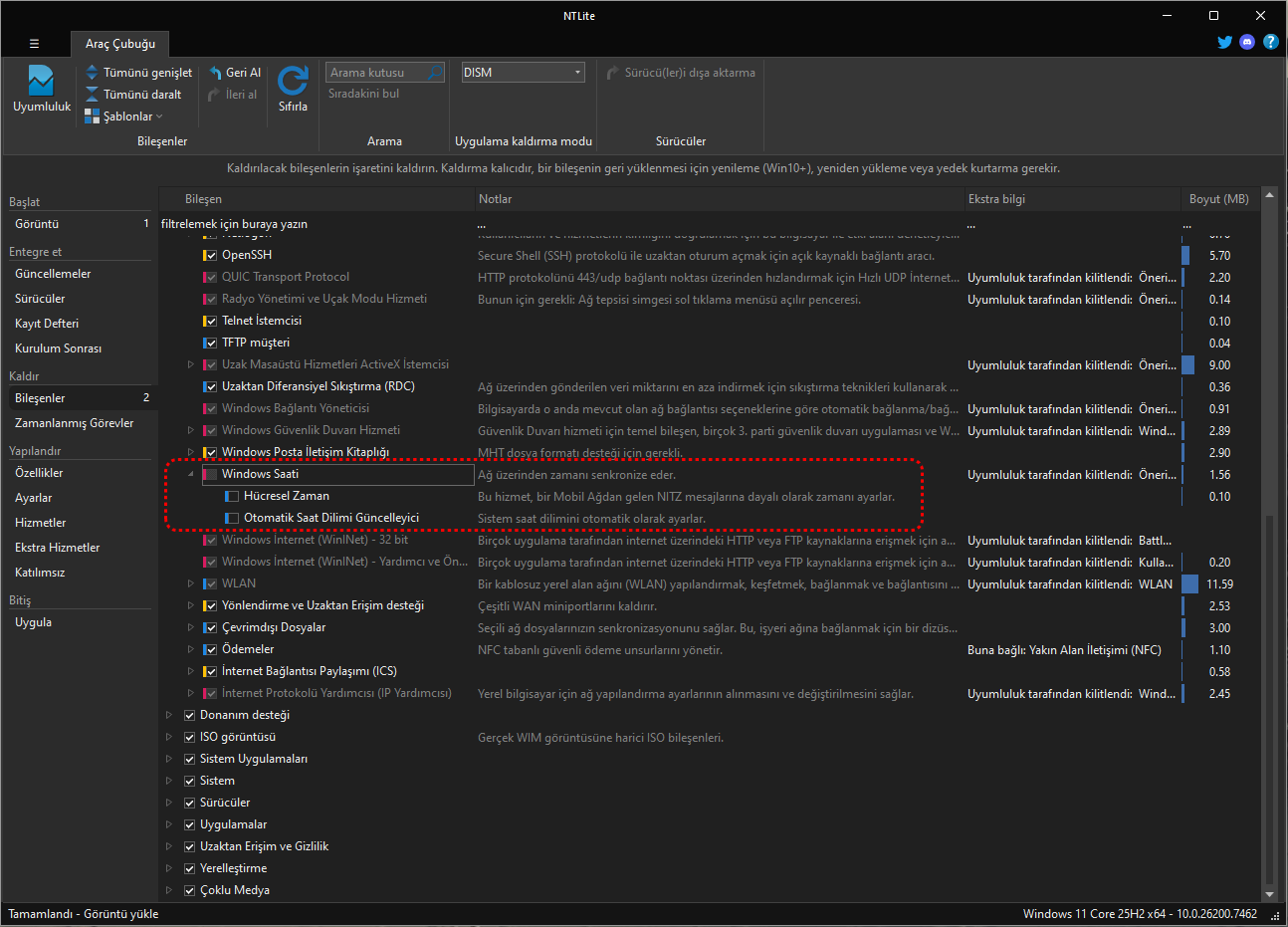1288x927 pixels.
Task: Select the Windows Bağlantı Yöneticisi row
Action: click(x=712, y=409)
